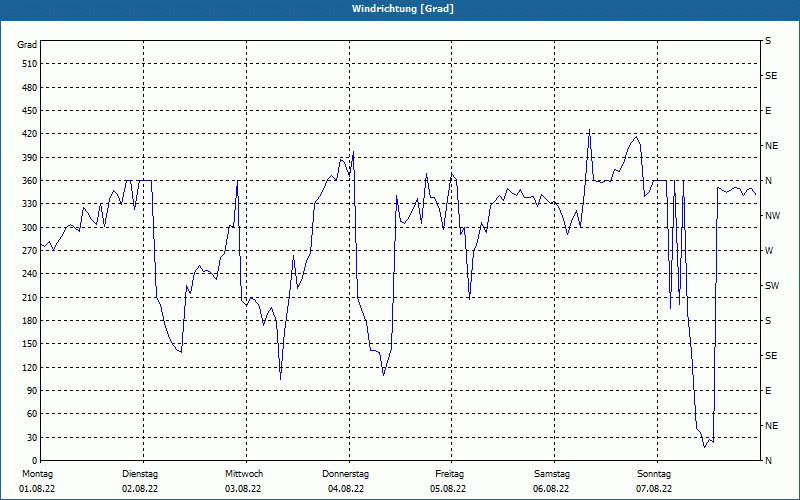Select the '480' value on the left axis
Screen dimensions: 800x500
pyautogui.click(x=30, y=88)
